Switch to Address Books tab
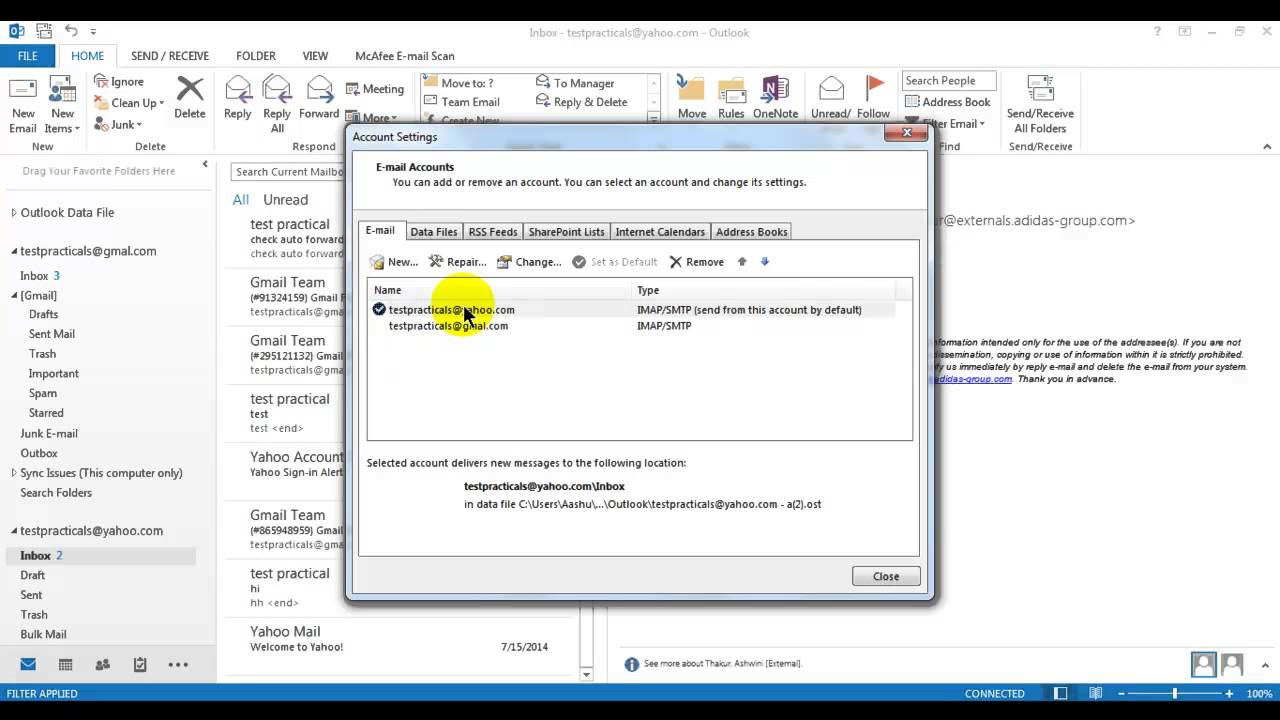1280x720 pixels. [x=752, y=232]
